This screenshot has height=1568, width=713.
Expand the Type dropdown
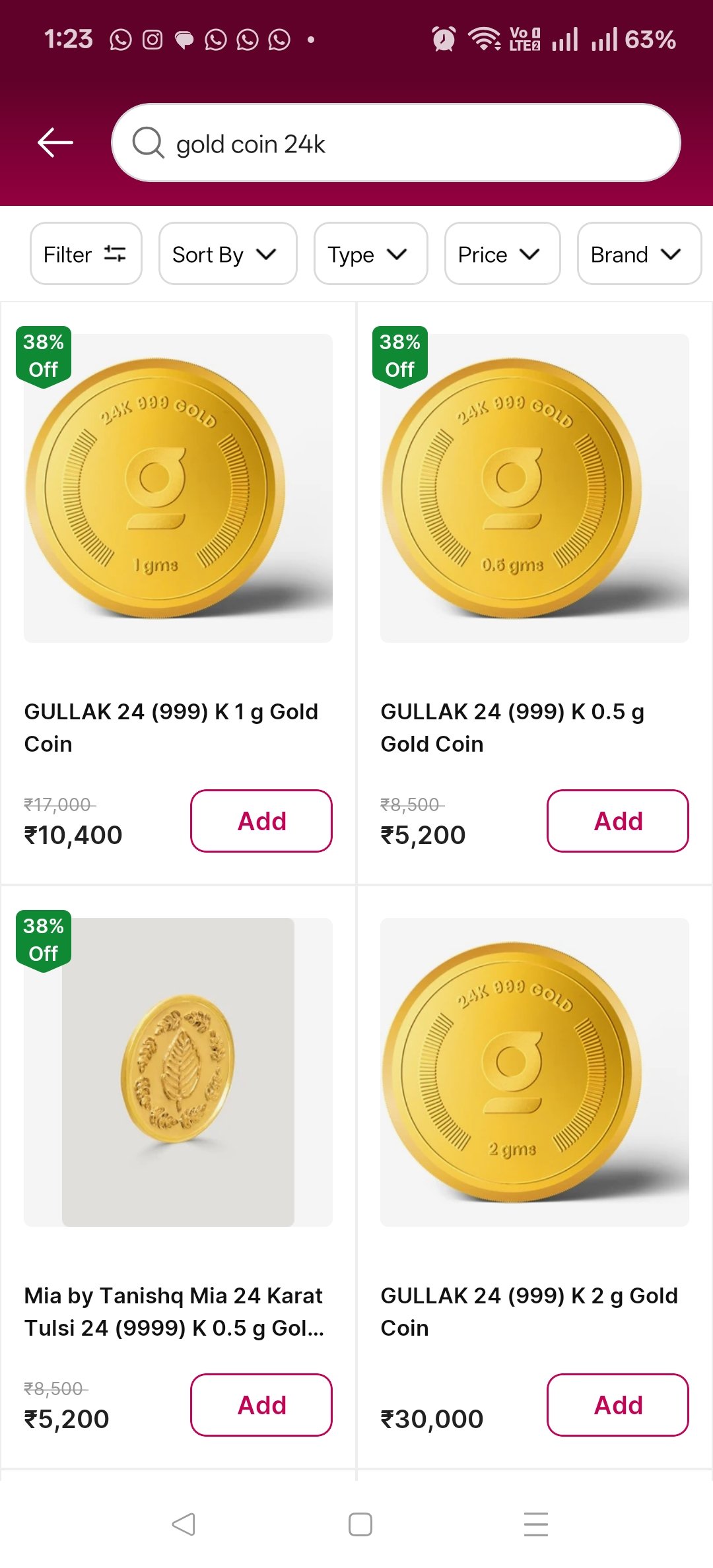tap(370, 254)
